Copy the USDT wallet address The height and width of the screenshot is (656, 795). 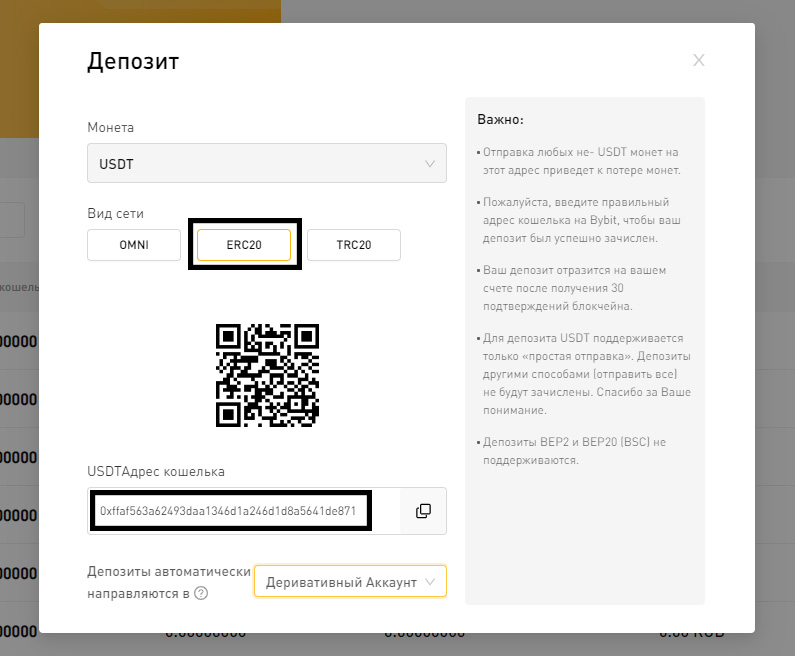(423, 511)
